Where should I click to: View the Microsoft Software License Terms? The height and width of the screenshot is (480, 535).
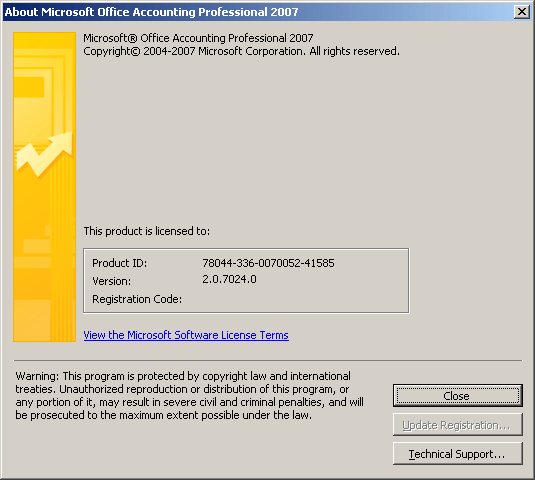click(186, 335)
